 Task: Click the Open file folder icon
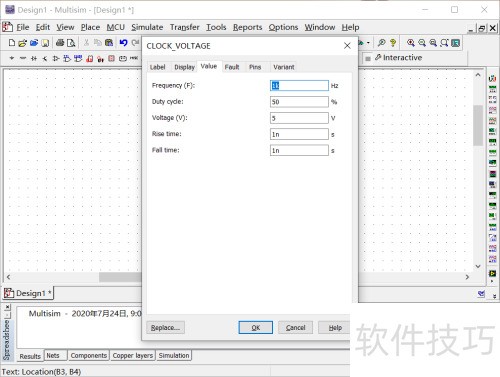coord(23,43)
